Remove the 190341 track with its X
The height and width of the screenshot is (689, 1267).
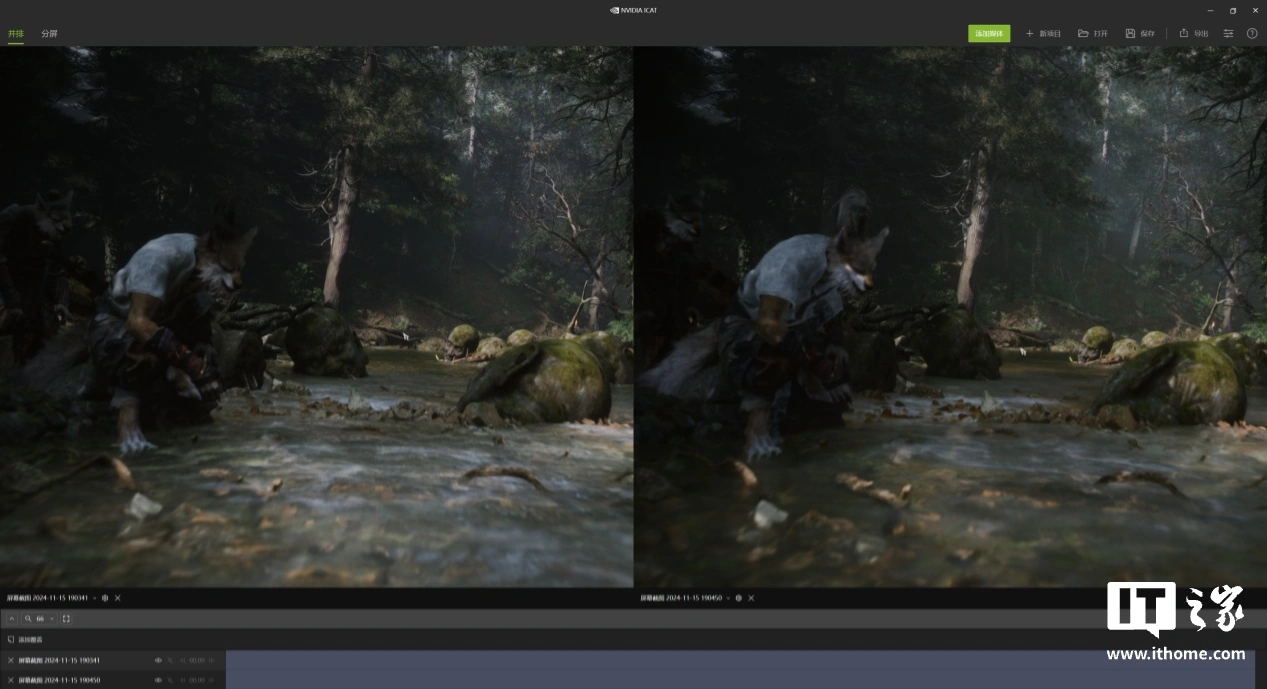11,660
